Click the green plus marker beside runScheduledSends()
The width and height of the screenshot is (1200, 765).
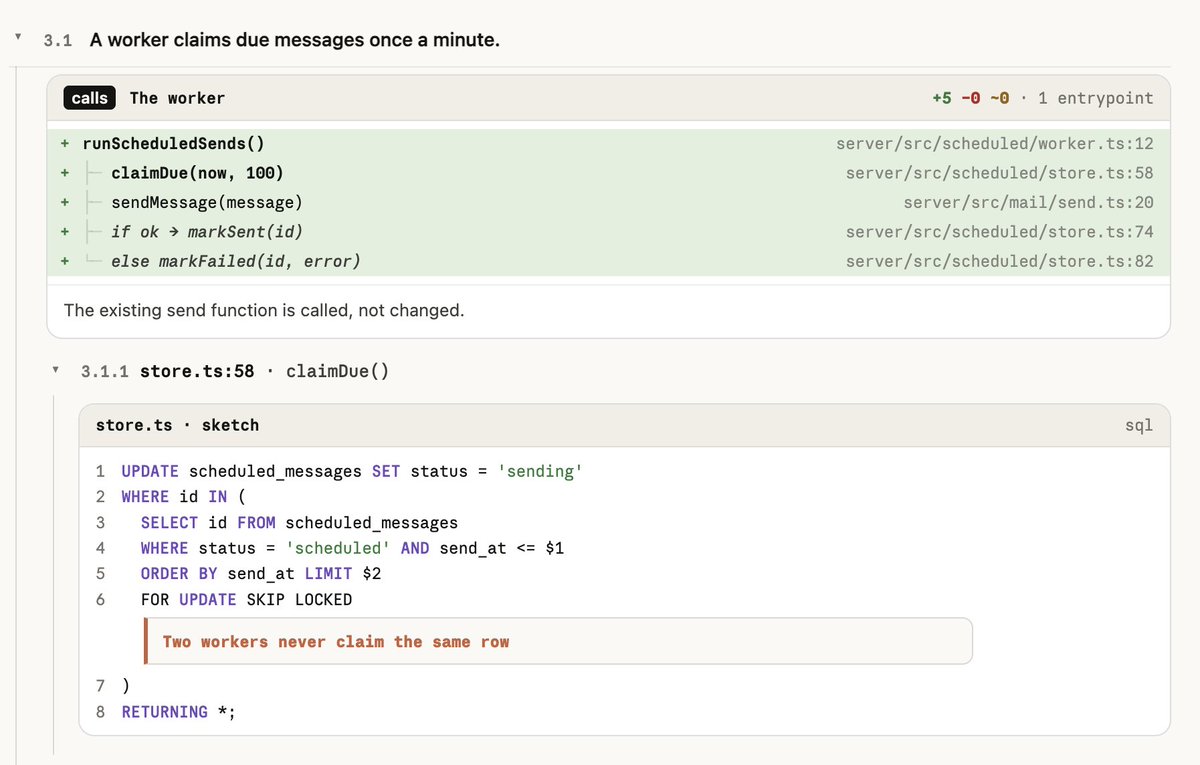click(64, 144)
